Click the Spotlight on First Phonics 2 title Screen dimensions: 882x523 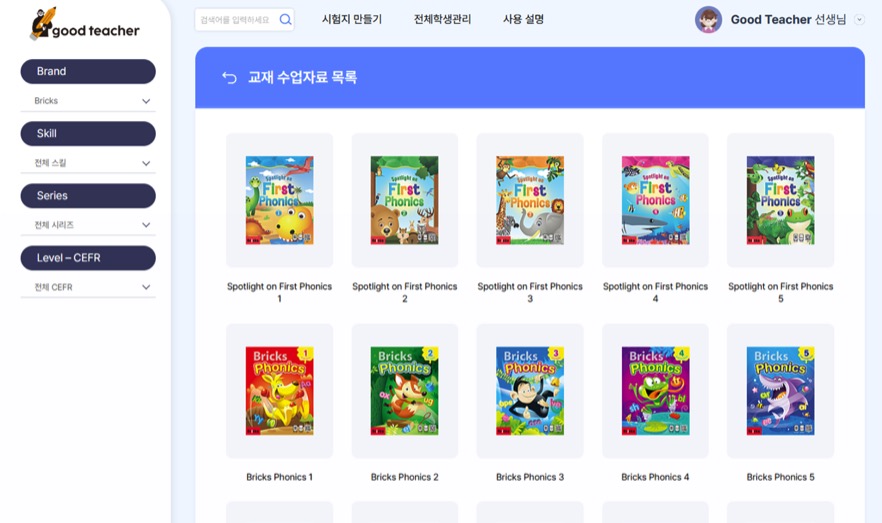(404, 292)
